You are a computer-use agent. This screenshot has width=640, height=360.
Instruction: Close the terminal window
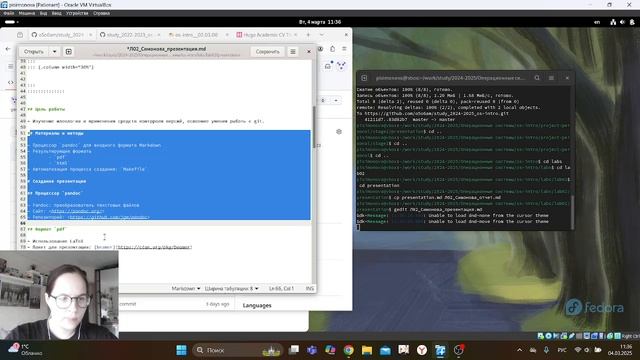pyautogui.click(x=567, y=78)
